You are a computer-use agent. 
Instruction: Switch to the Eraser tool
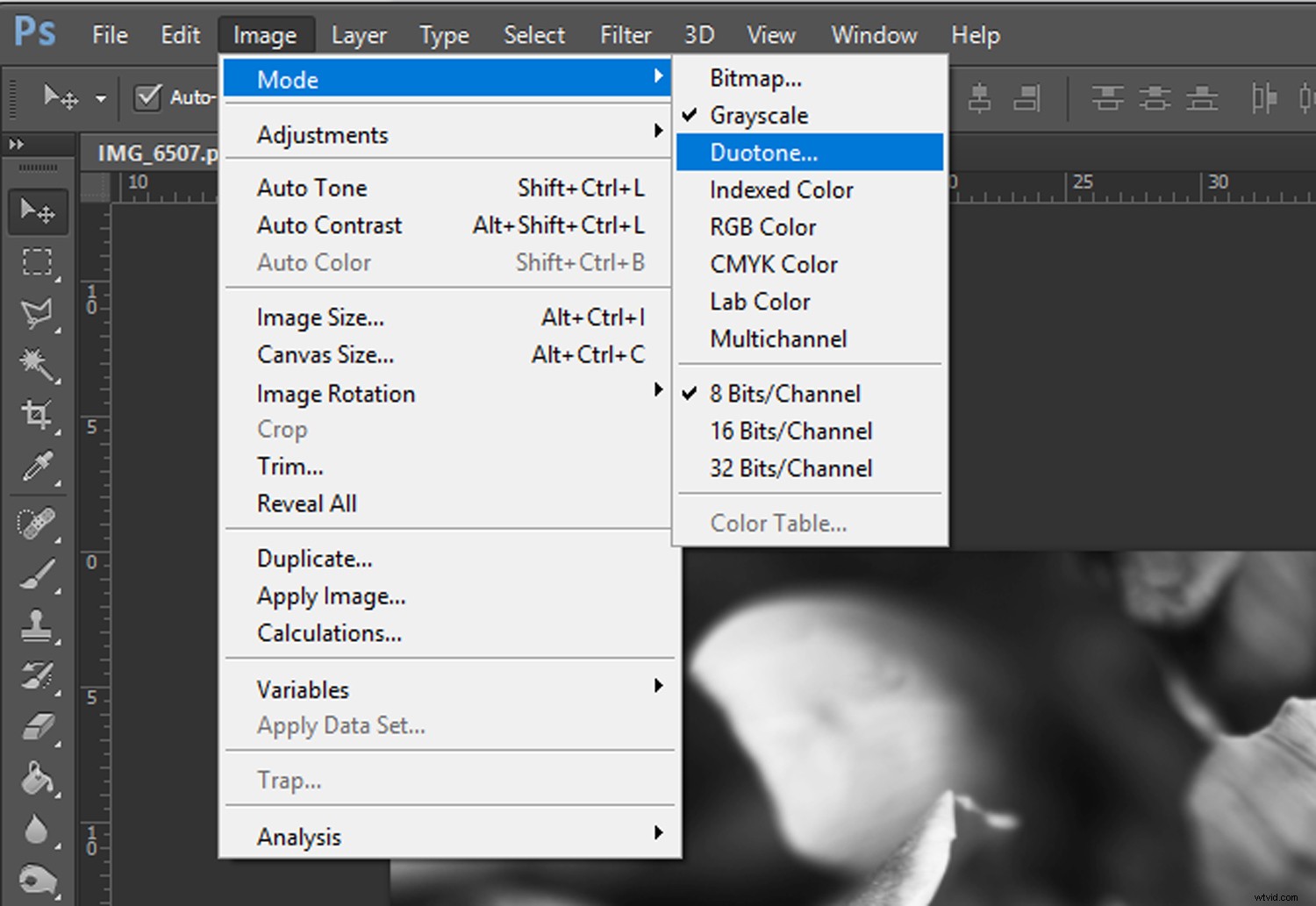pyautogui.click(x=38, y=728)
